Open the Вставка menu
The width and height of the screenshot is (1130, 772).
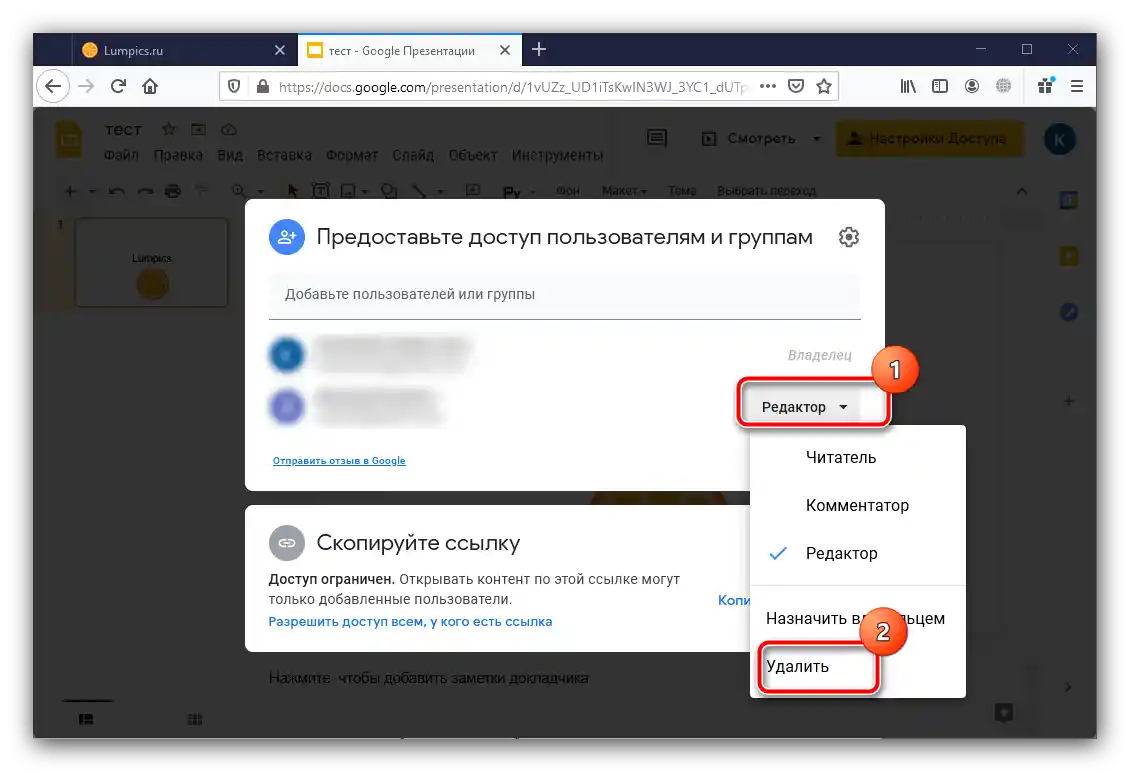[x=285, y=155]
